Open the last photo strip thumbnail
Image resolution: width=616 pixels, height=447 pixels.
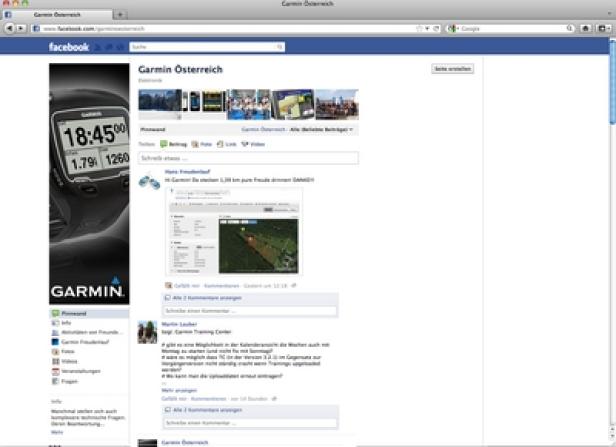point(337,104)
